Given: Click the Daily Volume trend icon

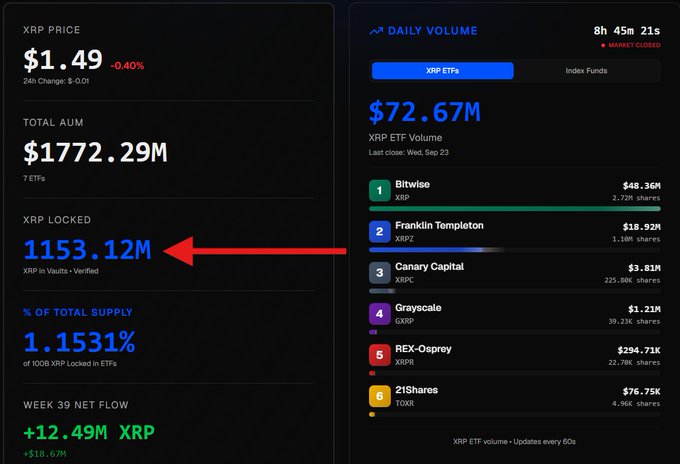Looking at the screenshot, I should coord(376,31).
